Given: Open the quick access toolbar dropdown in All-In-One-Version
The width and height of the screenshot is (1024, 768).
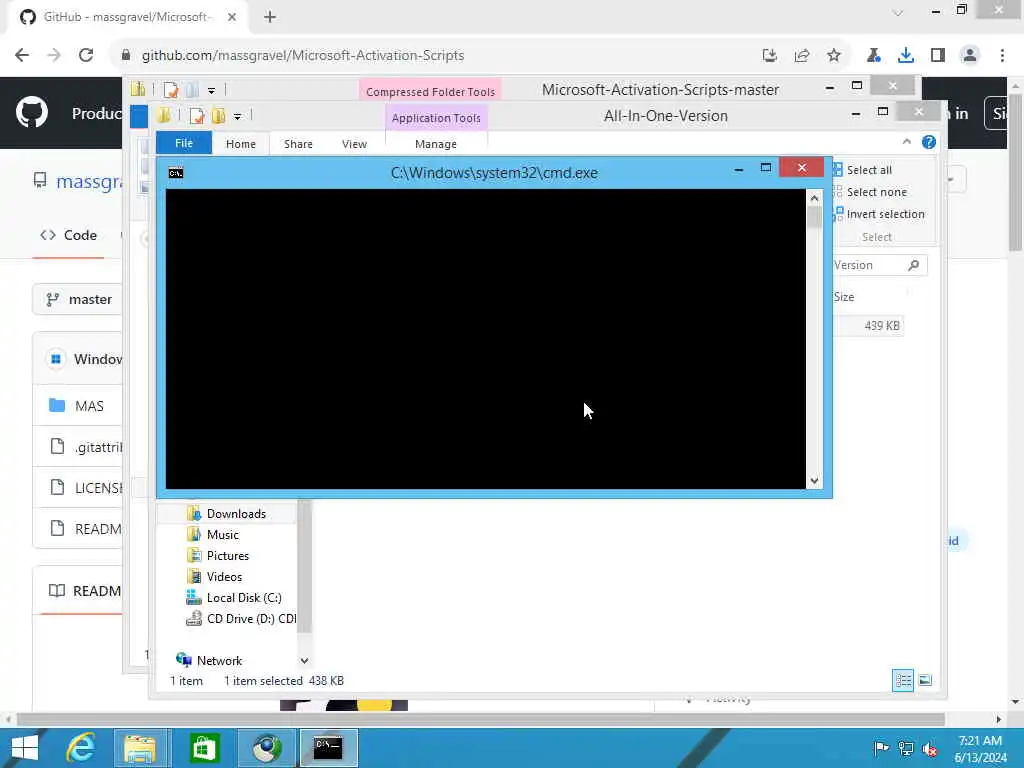Looking at the screenshot, I should click(237, 116).
